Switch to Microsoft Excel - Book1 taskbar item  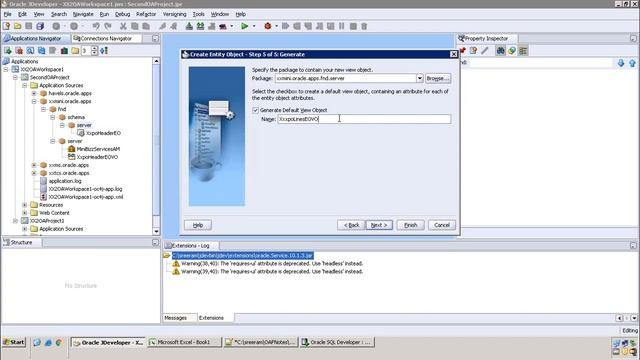[184, 342]
